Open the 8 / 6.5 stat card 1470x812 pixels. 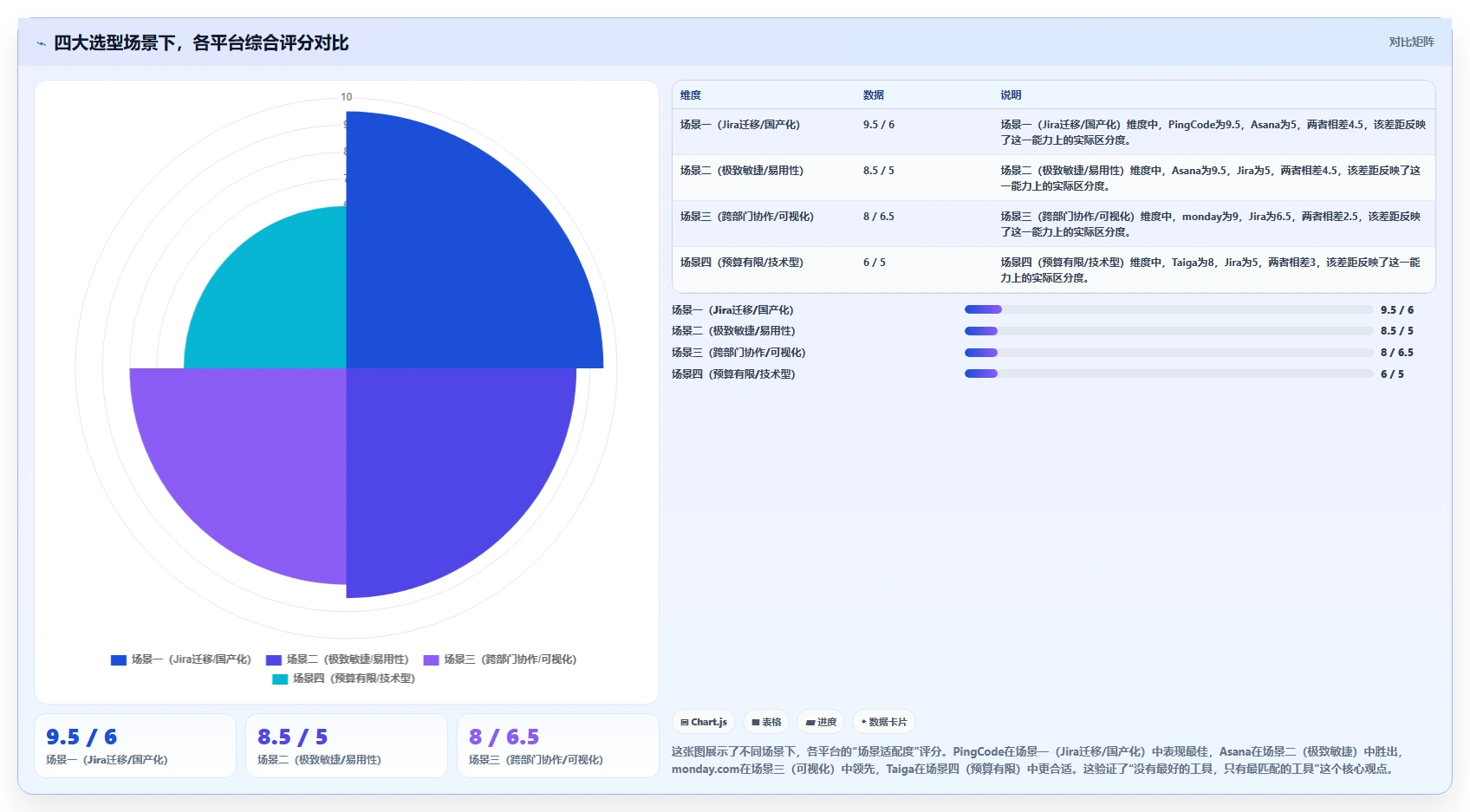pos(558,746)
